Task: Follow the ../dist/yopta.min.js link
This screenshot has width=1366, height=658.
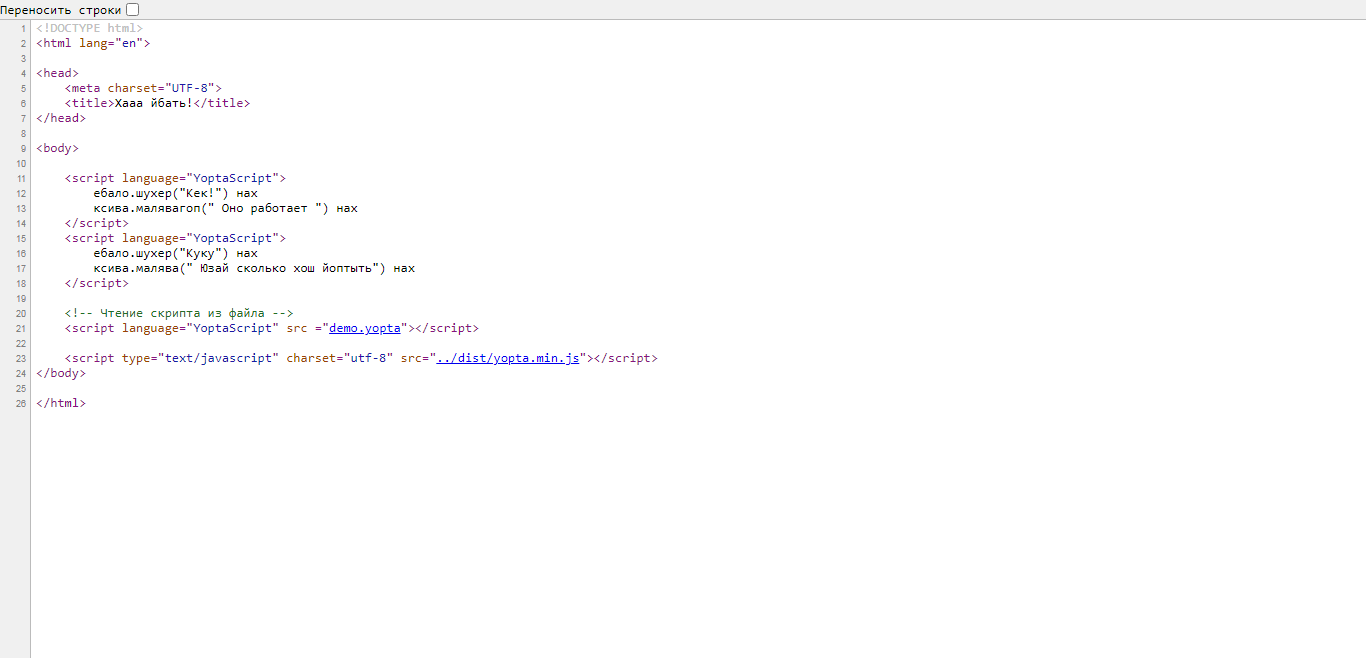Action: [508, 358]
